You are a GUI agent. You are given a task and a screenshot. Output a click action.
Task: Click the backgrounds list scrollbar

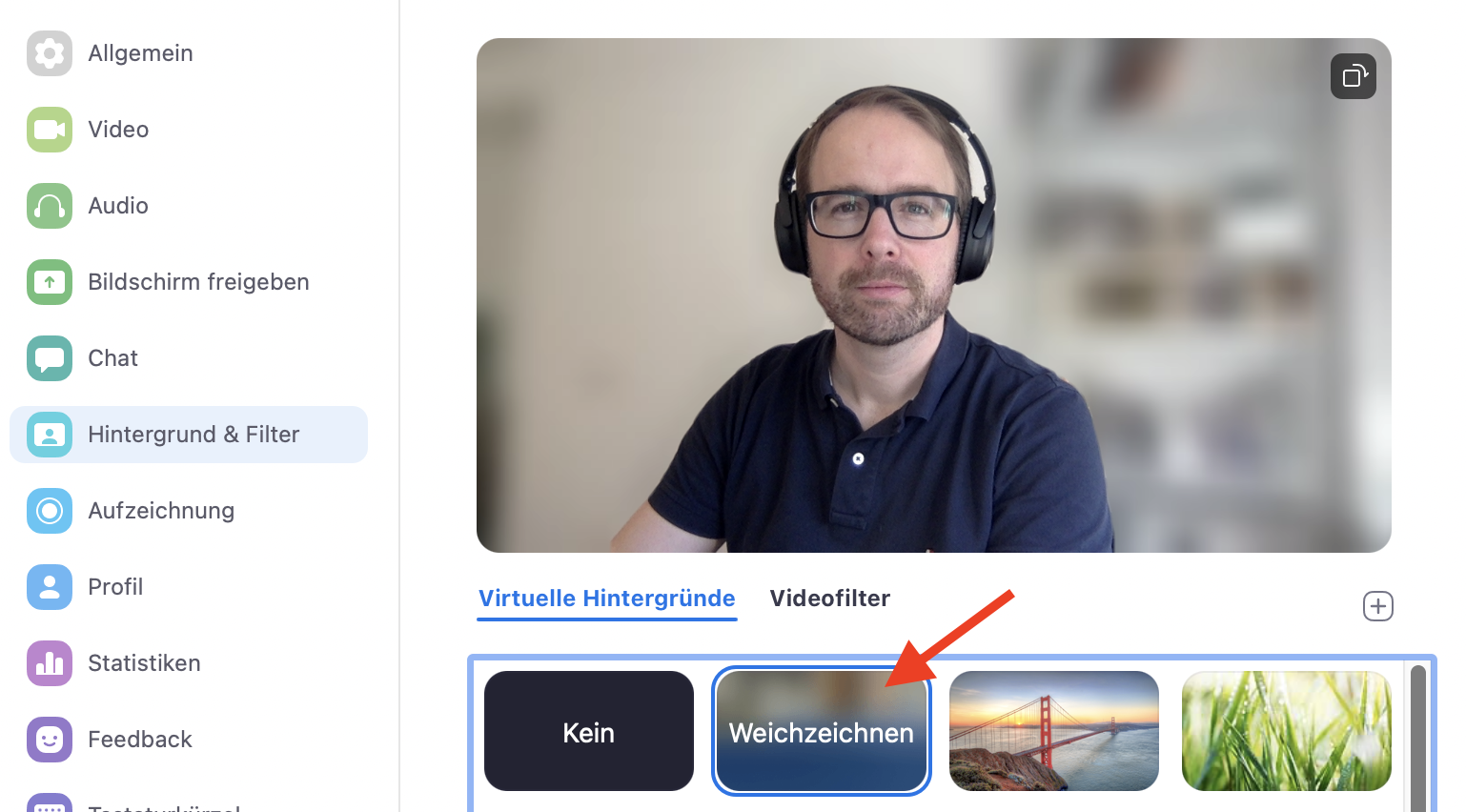click(1417, 739)
